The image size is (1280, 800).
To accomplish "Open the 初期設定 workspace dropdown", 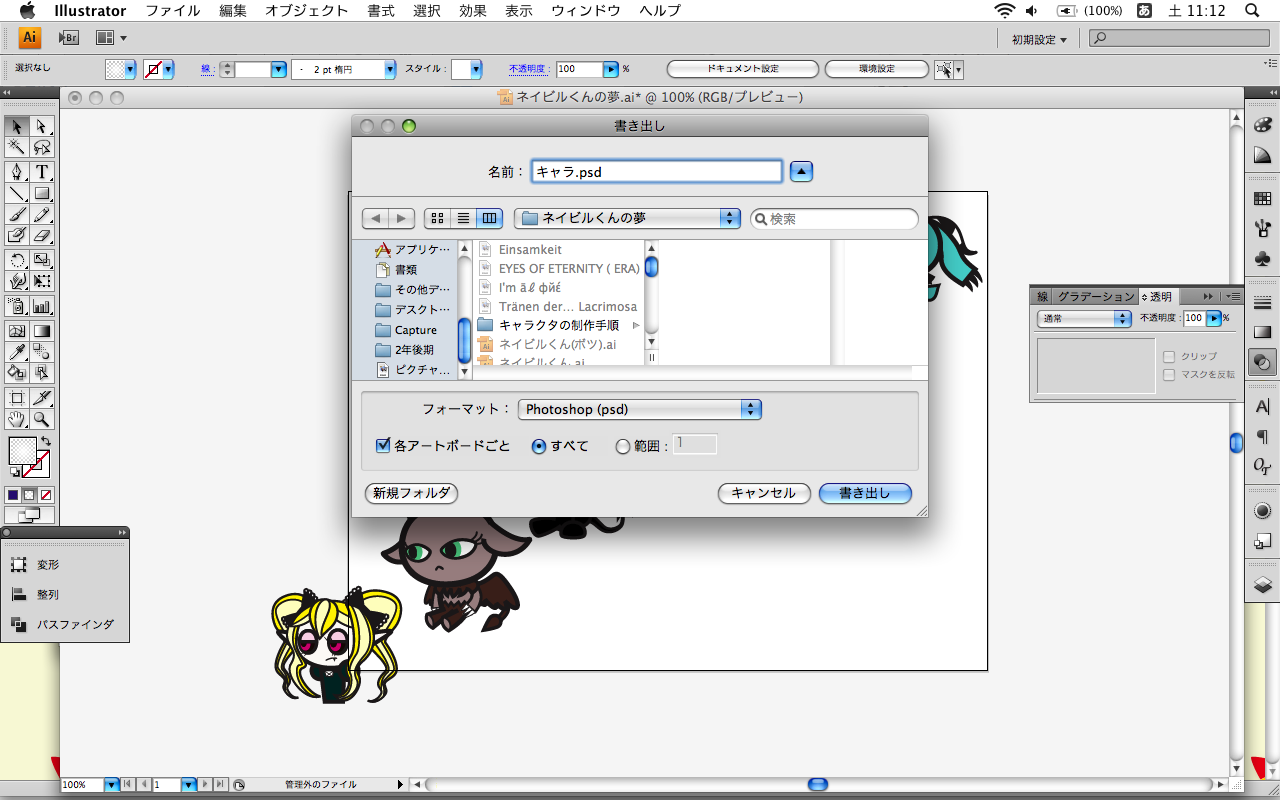I will 1039,39.
